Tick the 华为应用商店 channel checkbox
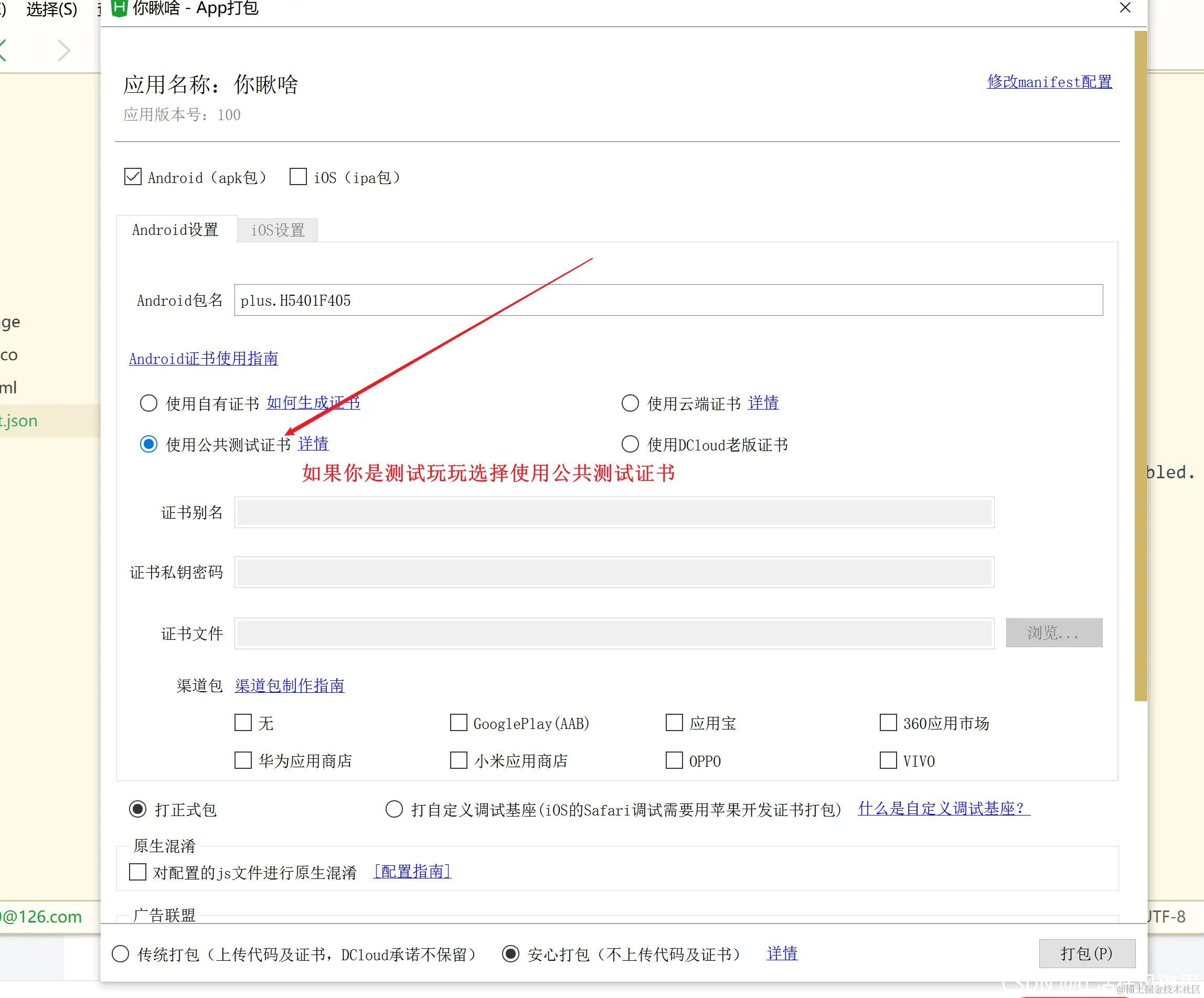Image resolution: width=1204 pixels, height=998 pixels. point(243,760)
